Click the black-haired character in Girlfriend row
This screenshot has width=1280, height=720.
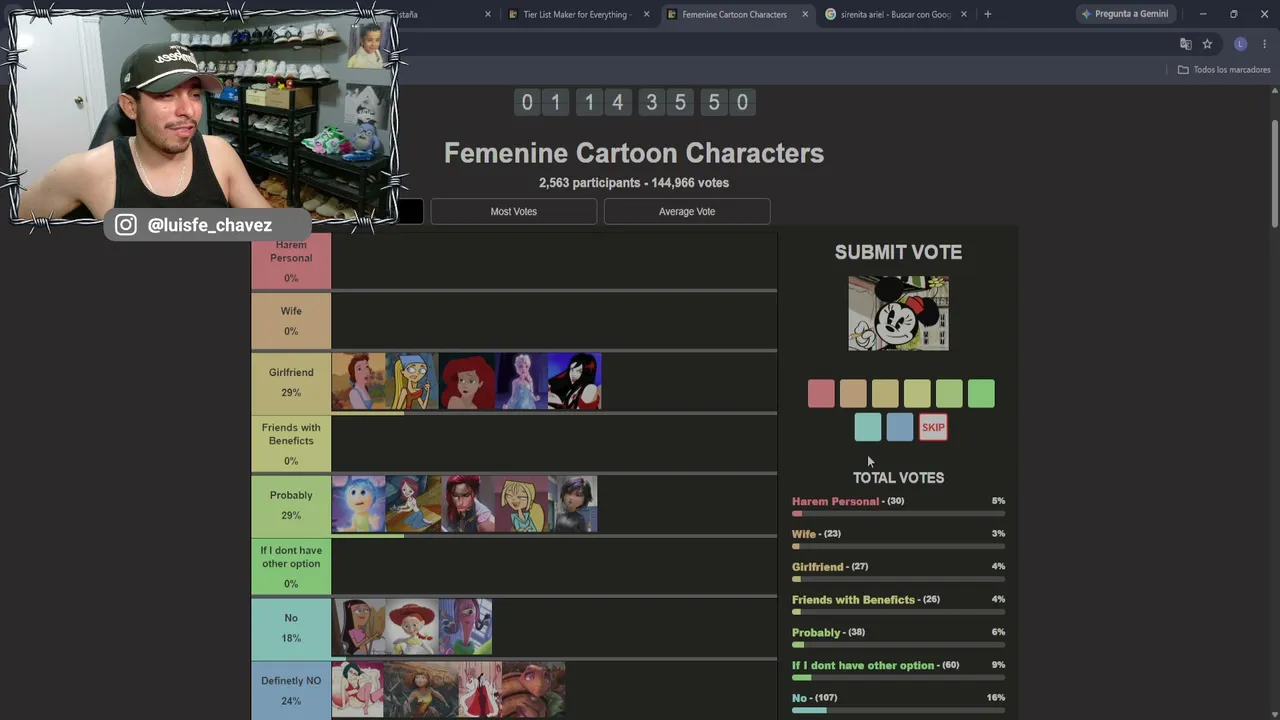tap(575, 381)
